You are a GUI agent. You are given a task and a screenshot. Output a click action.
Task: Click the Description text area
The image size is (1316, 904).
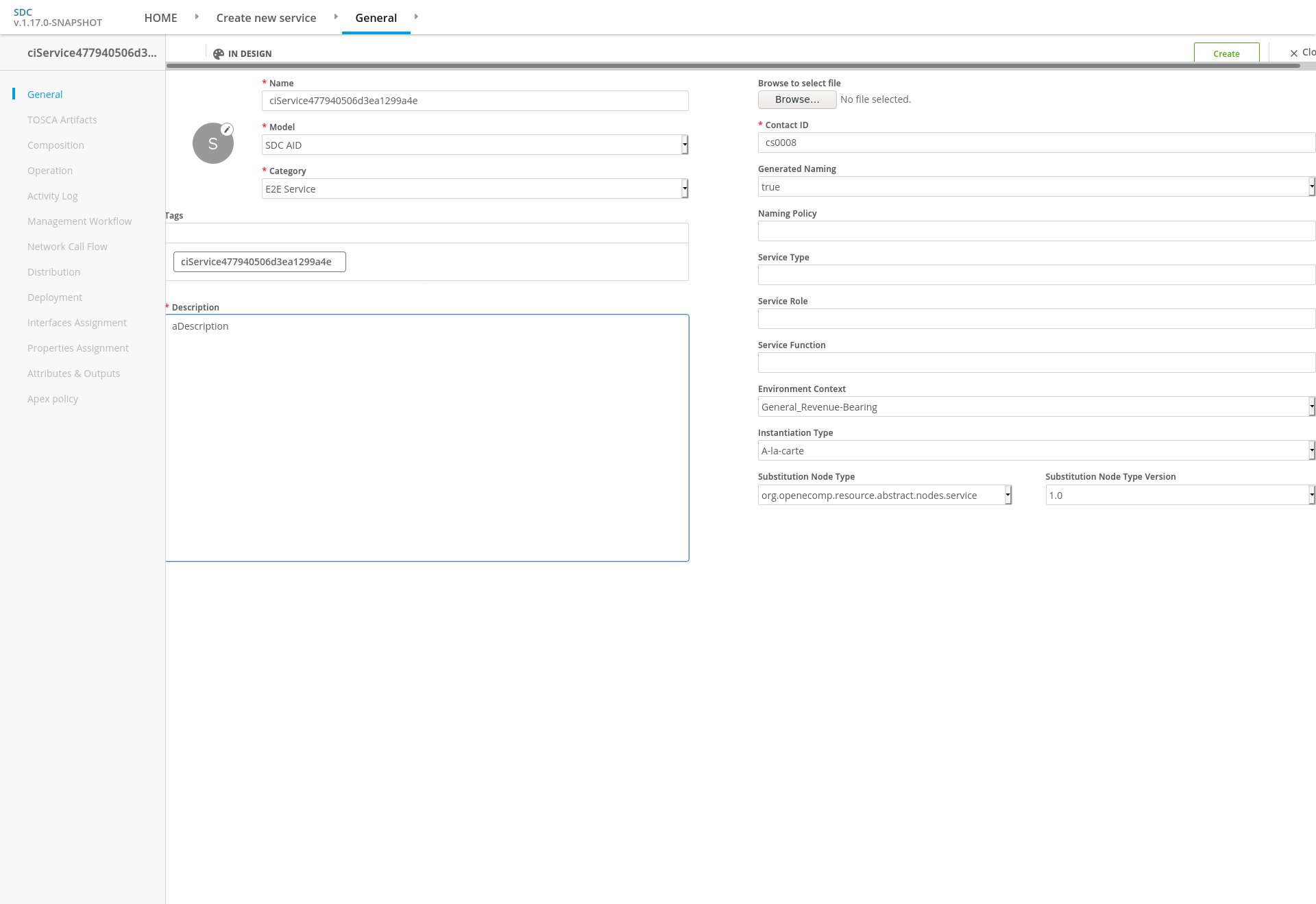427,438
